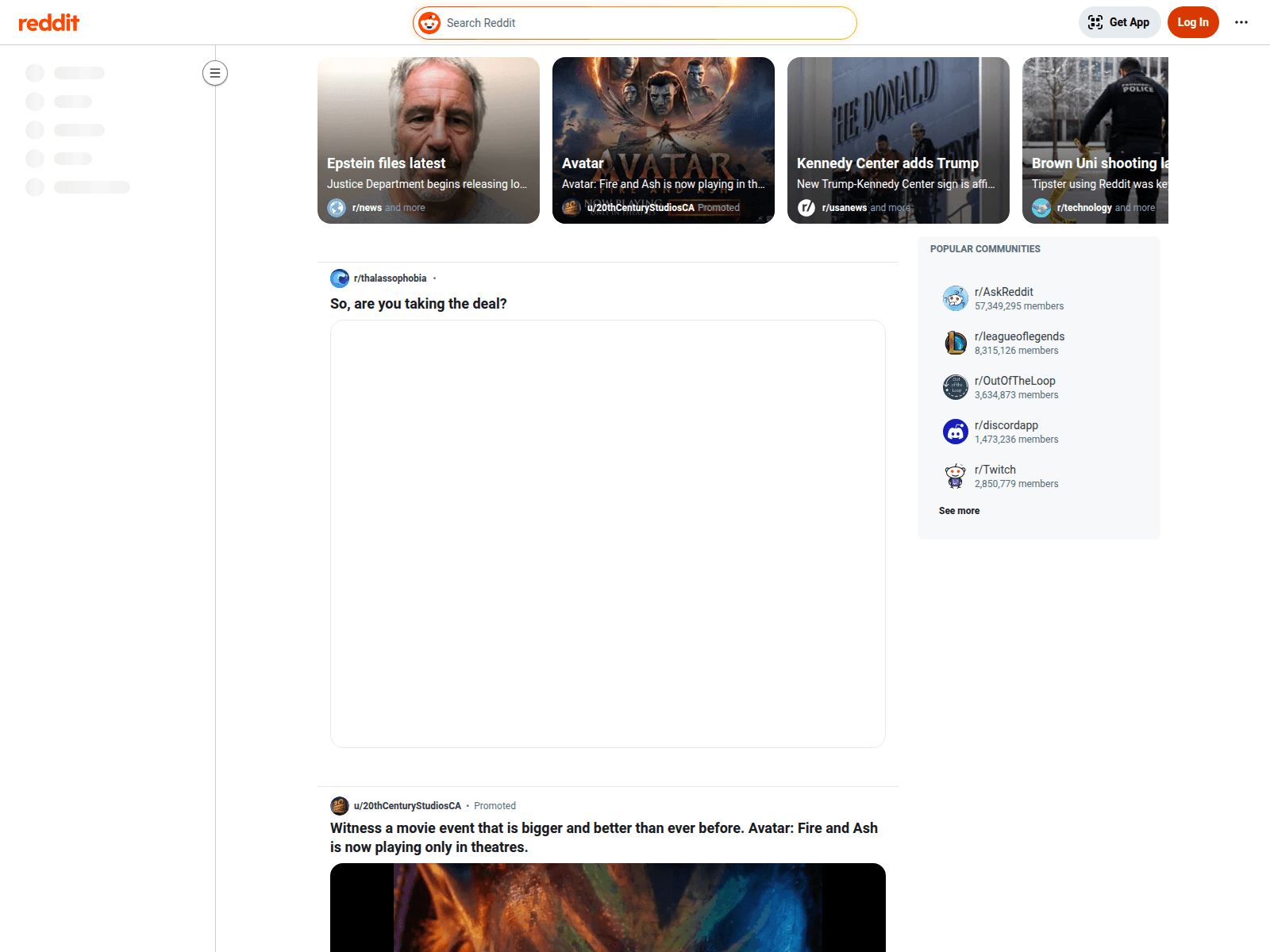Open u/20thCenturyStudiosCA profile in promoted post
Viewport: 1270px width, 952px height.
pyautogui.click(x=407, y=806)
